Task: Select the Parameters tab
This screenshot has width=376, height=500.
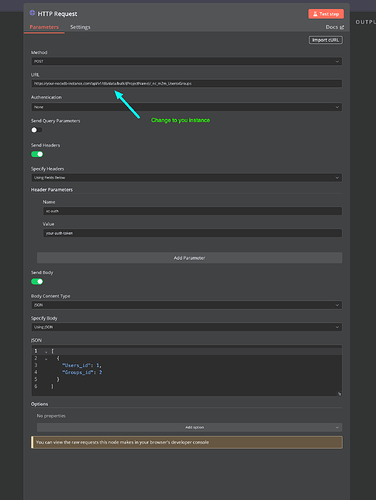Action: [x=44, y=27]
